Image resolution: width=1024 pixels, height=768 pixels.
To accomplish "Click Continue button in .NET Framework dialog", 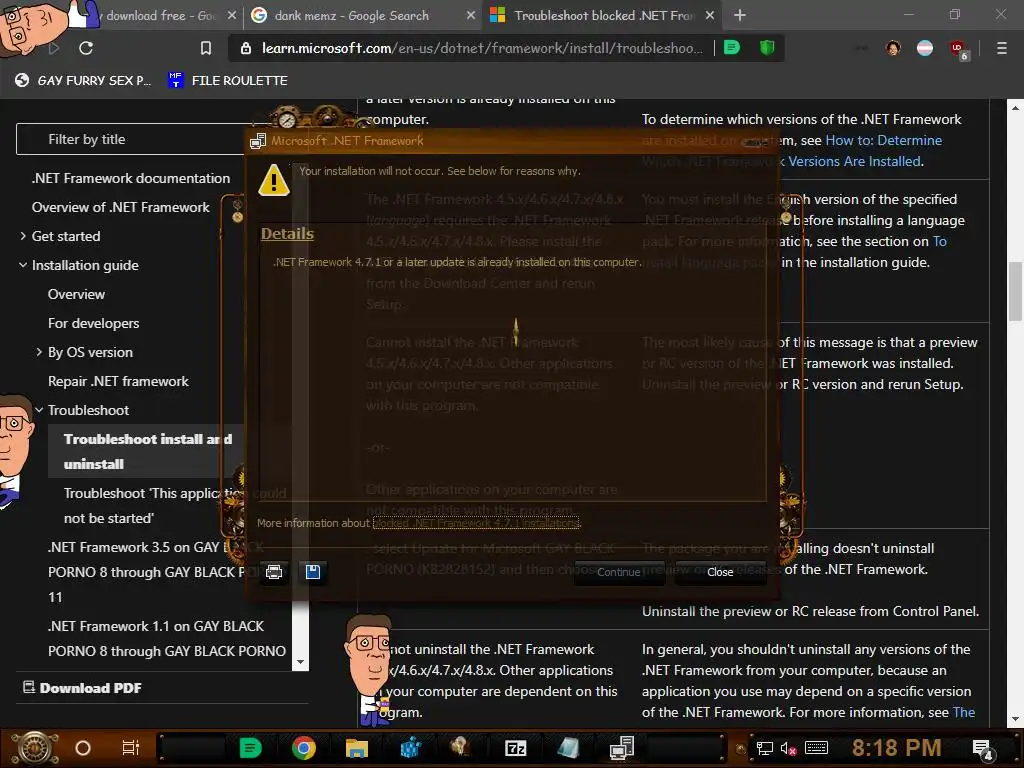I will coord(618,572).
